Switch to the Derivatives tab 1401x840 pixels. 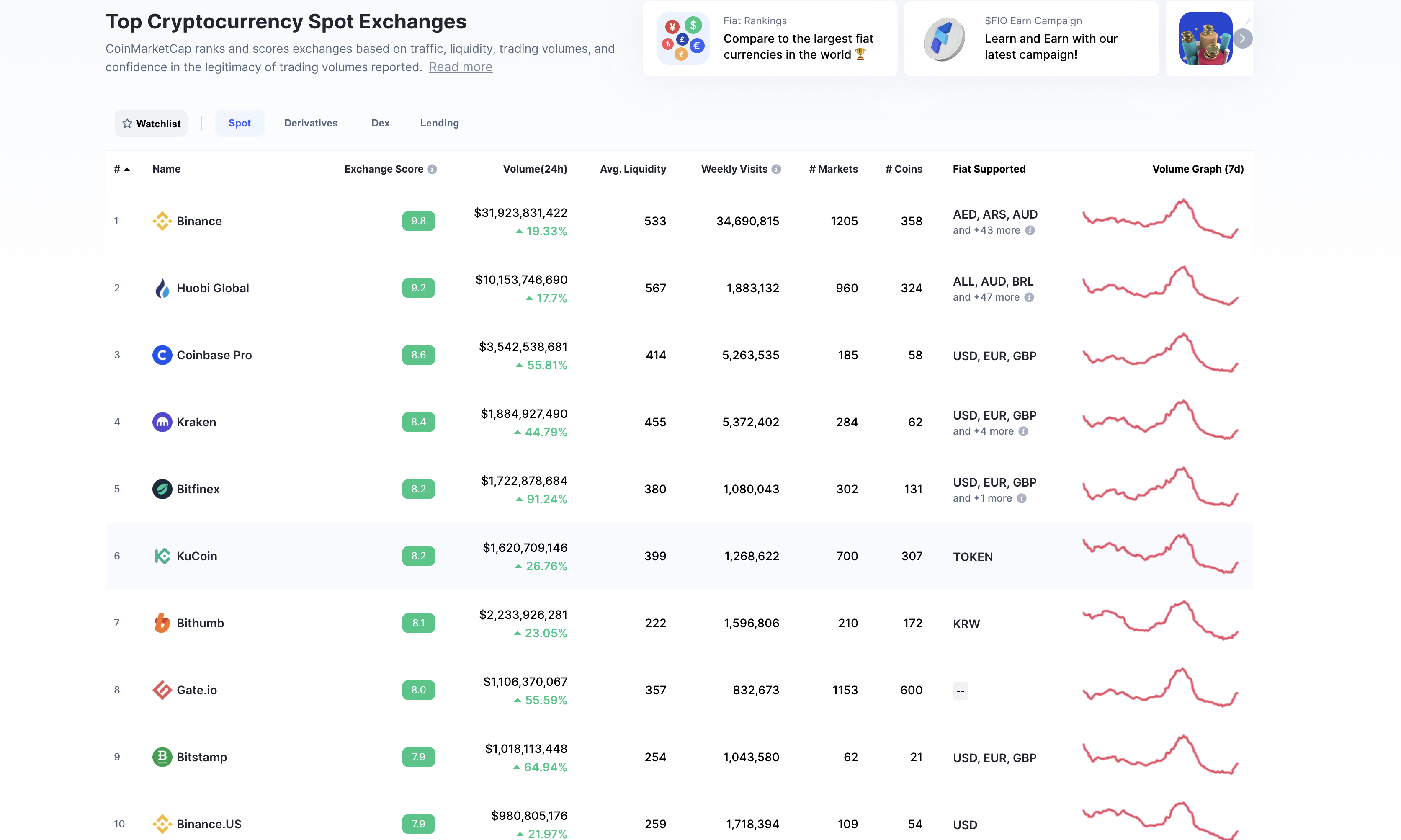[311, 123]
